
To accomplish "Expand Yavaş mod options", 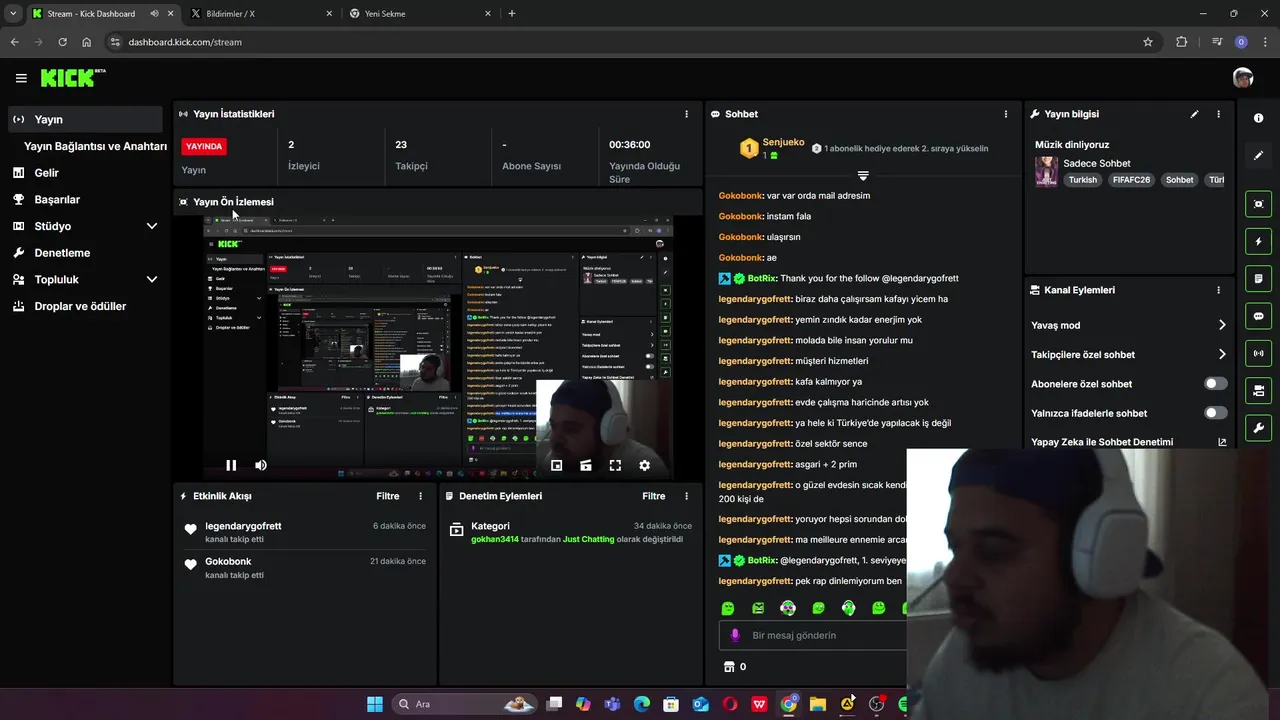I will pyautogui.click(x=1222, y=325).
